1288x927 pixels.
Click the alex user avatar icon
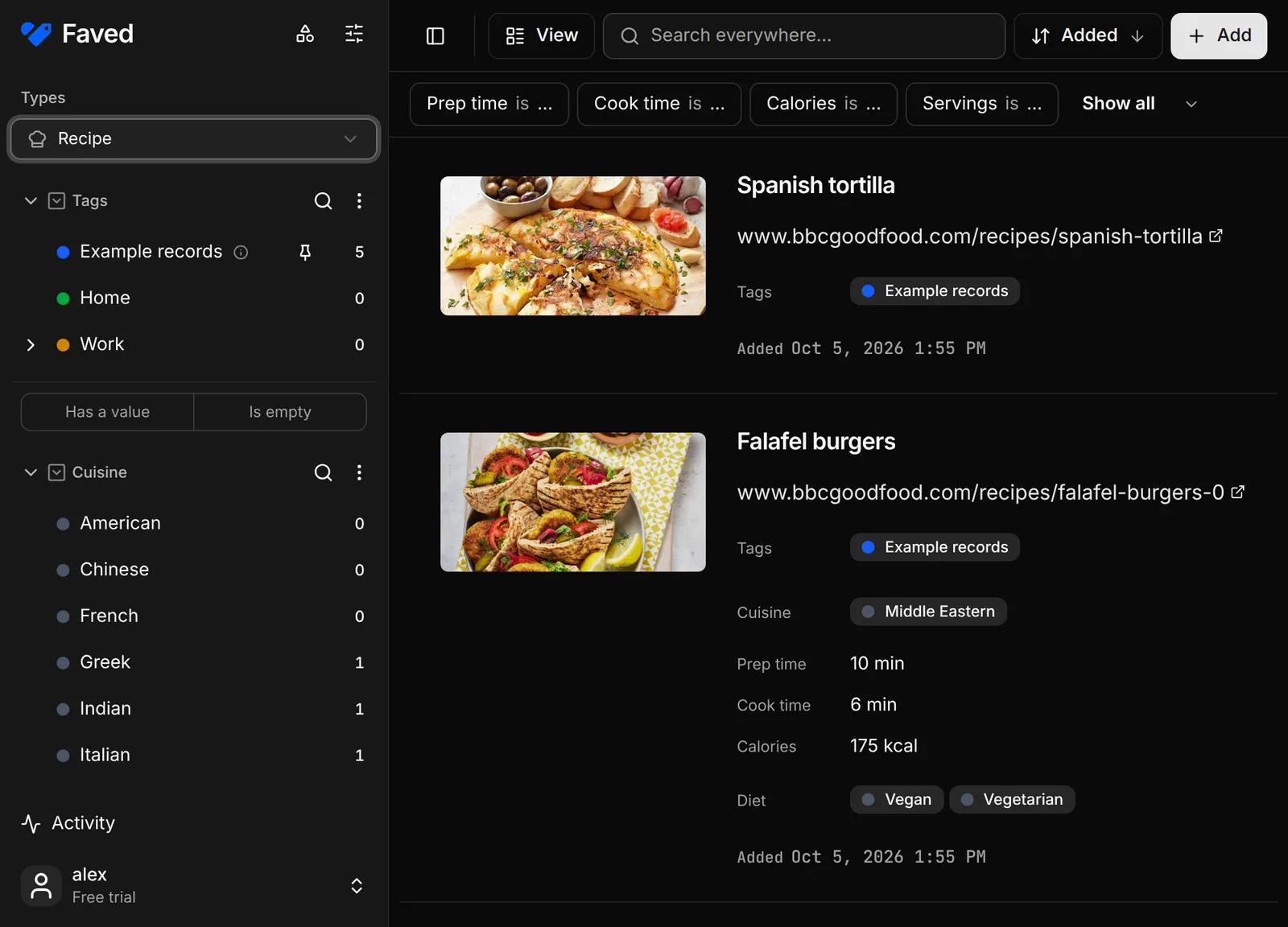click(41, 885)
